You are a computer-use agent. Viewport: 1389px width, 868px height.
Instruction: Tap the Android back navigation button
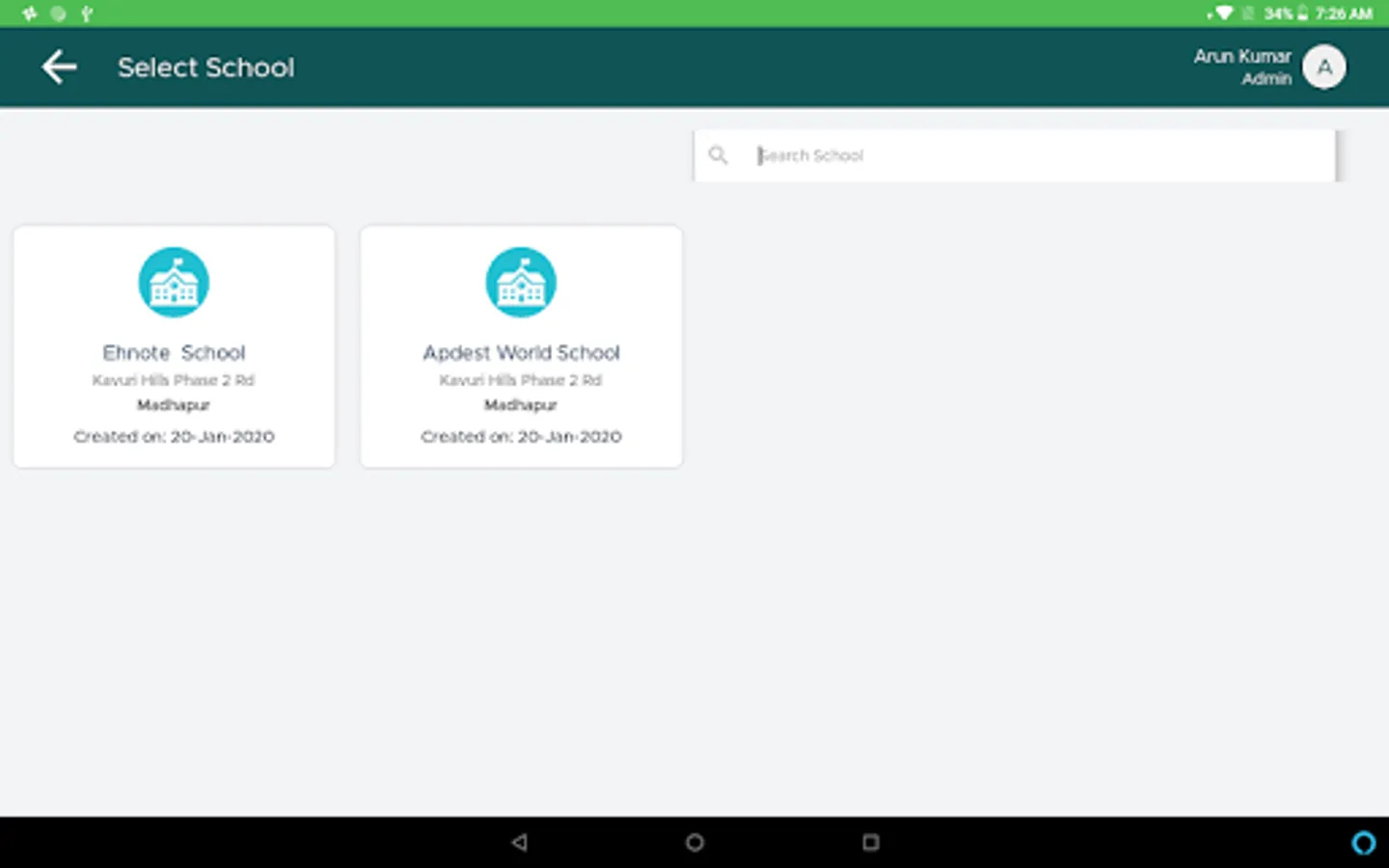coord(520,842)
